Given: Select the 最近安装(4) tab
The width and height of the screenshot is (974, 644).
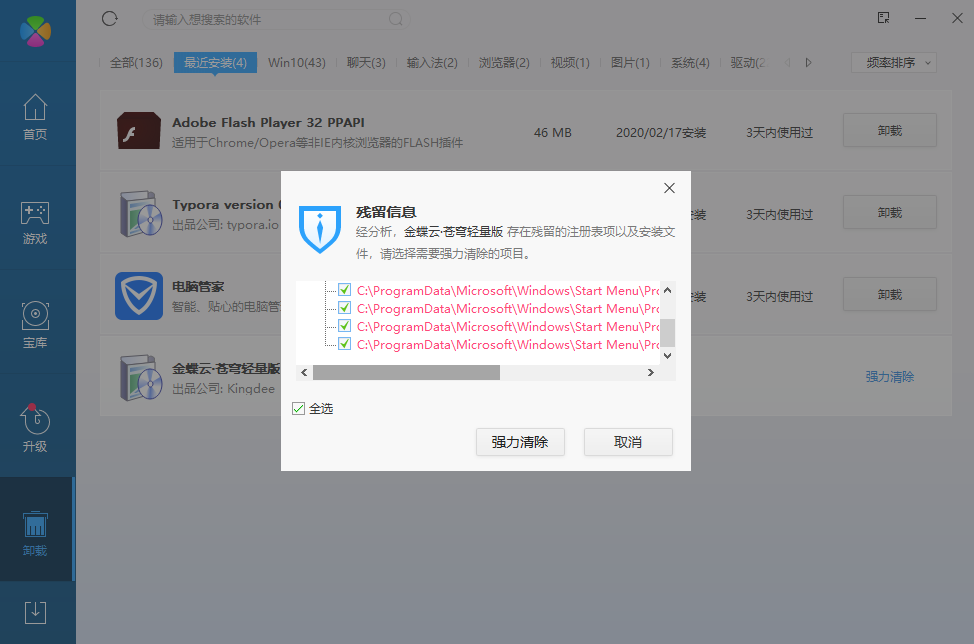Looking at the screenshot, I should coord(215,63).
